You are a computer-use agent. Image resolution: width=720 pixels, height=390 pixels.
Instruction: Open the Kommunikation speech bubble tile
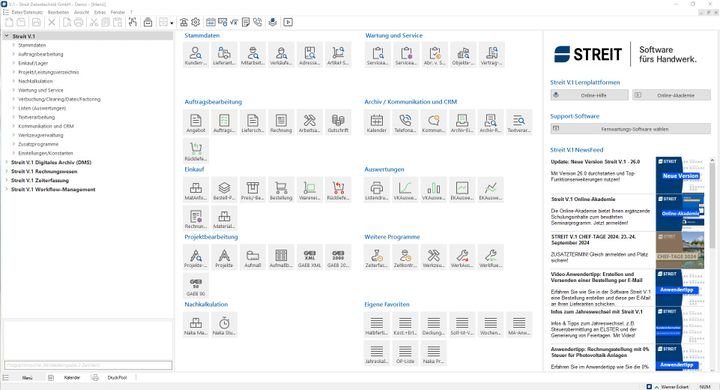point(433,123)
